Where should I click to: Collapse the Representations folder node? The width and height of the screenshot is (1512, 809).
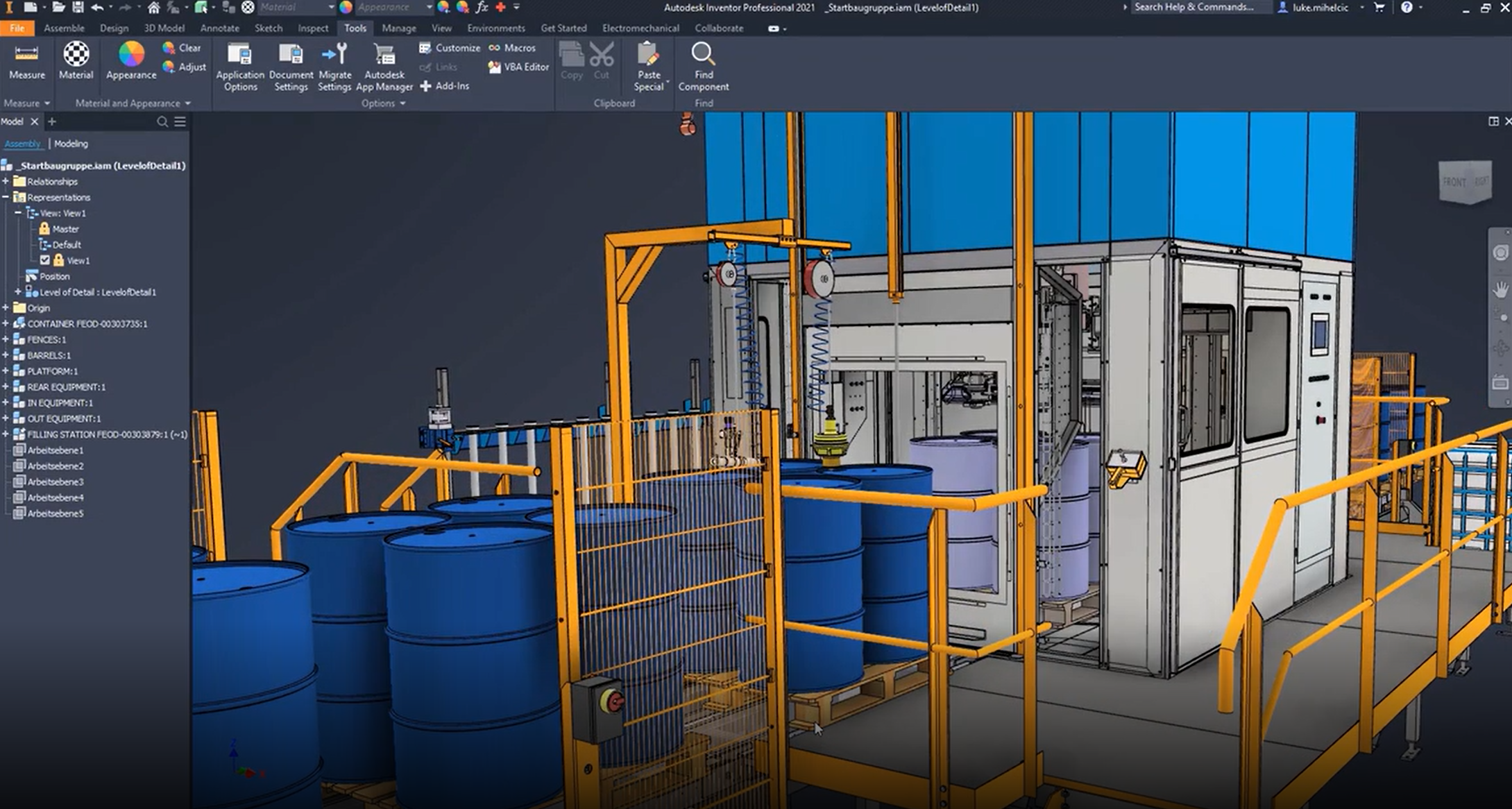coord(6,197)
